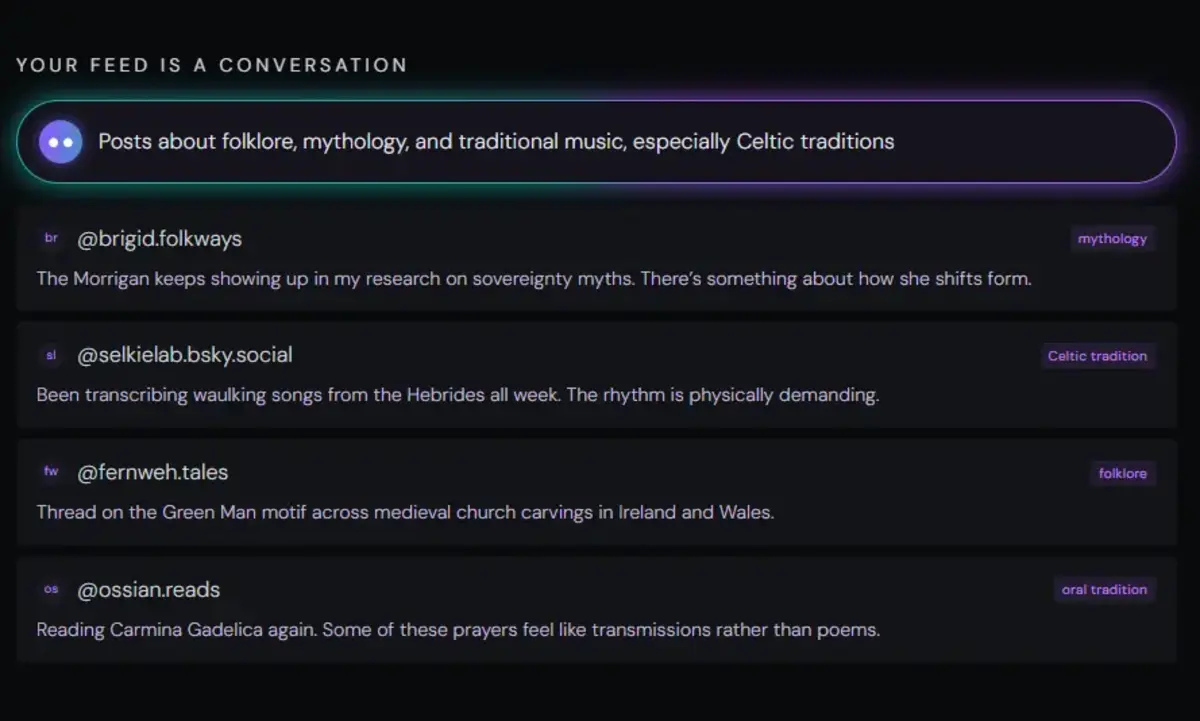Click the 'fw' avatar for fernweh.tales
Screen dimensions: 1200x721
pyautogui.click(x=52, y=472)
